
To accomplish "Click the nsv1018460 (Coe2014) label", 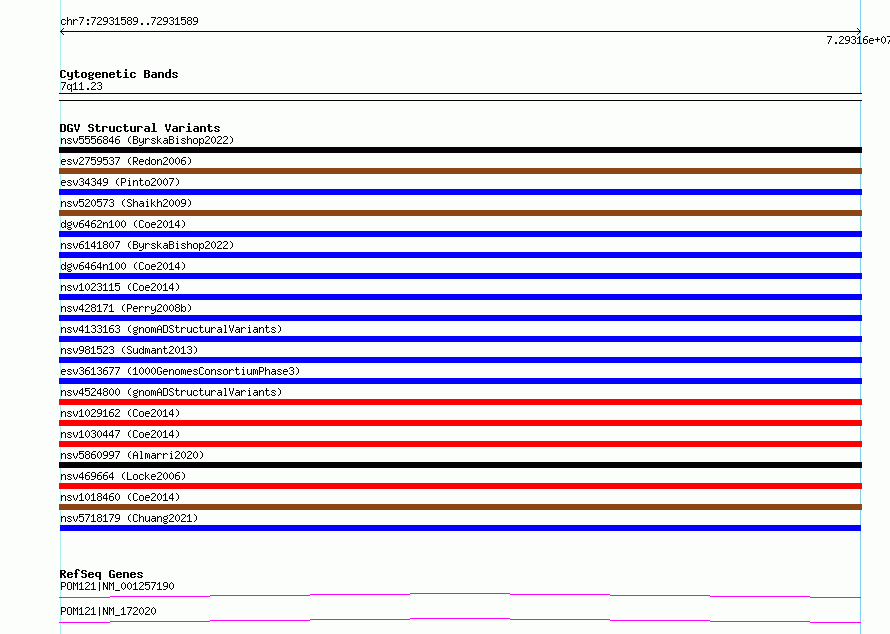I will point(120,497).
